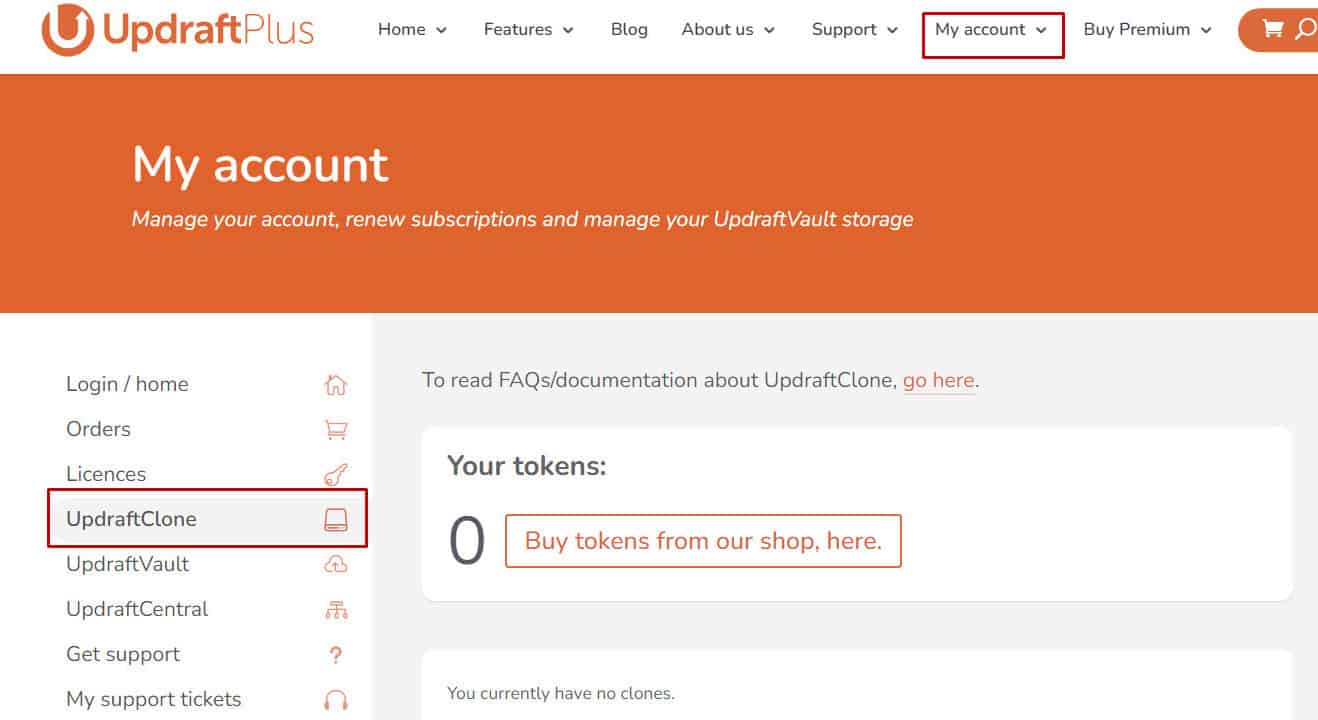Screen dimensions: 1318x720
Task: Click Buy tokens from our shop button
Action: [x=703, y=541]
